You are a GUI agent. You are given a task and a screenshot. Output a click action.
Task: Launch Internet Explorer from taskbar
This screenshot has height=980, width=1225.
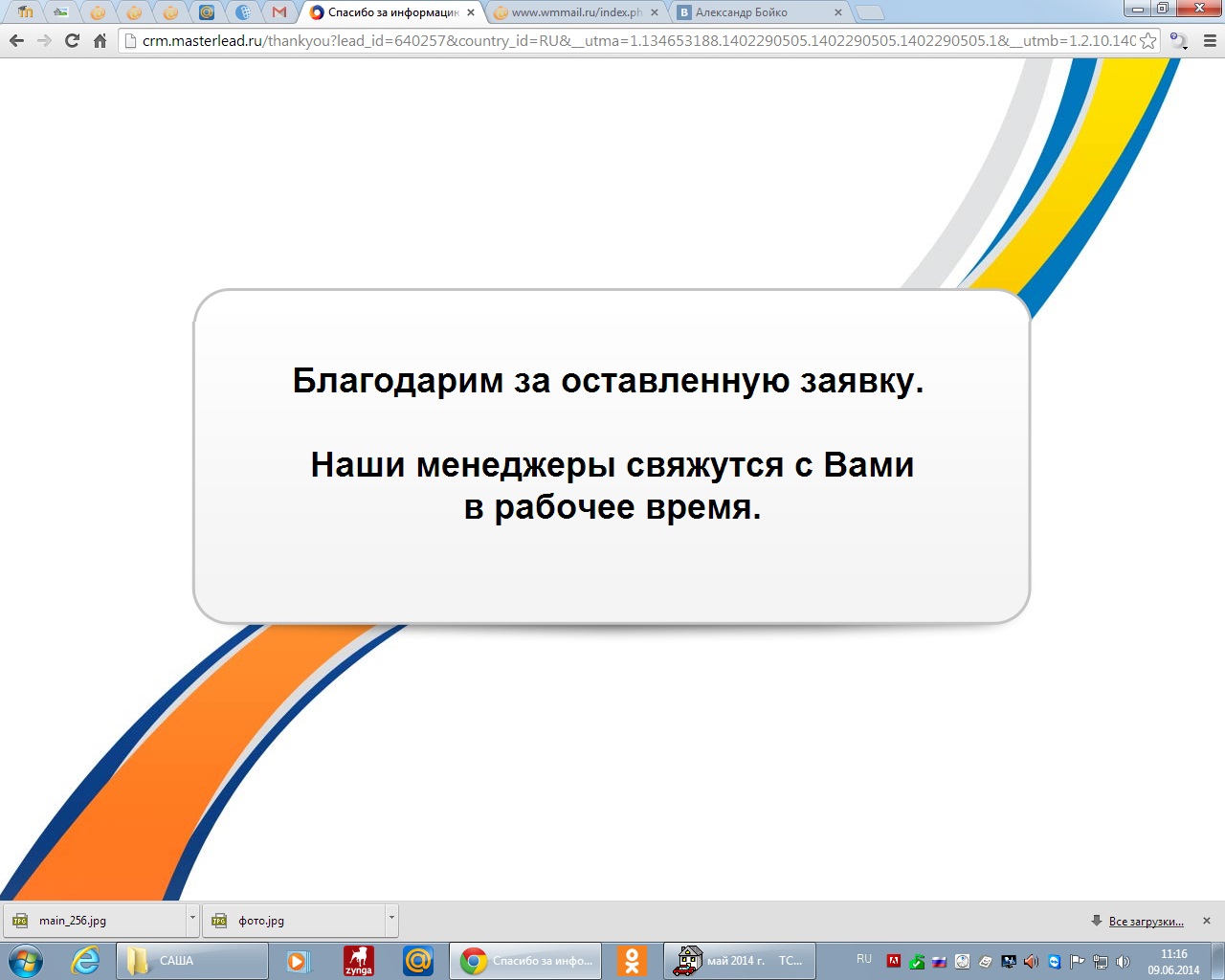point(86,961)
